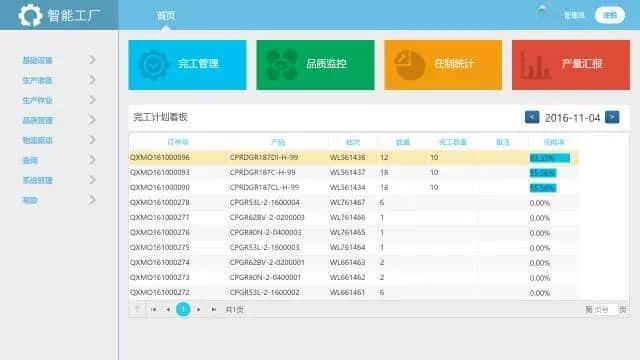640x360 pixels.
Task: Sort by the 订单号 column header
Action: 178,142
